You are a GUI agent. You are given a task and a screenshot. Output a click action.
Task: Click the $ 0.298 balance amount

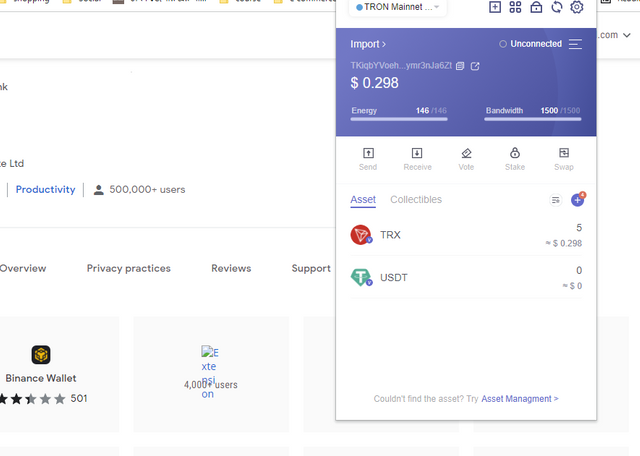[x=374, y=83]
